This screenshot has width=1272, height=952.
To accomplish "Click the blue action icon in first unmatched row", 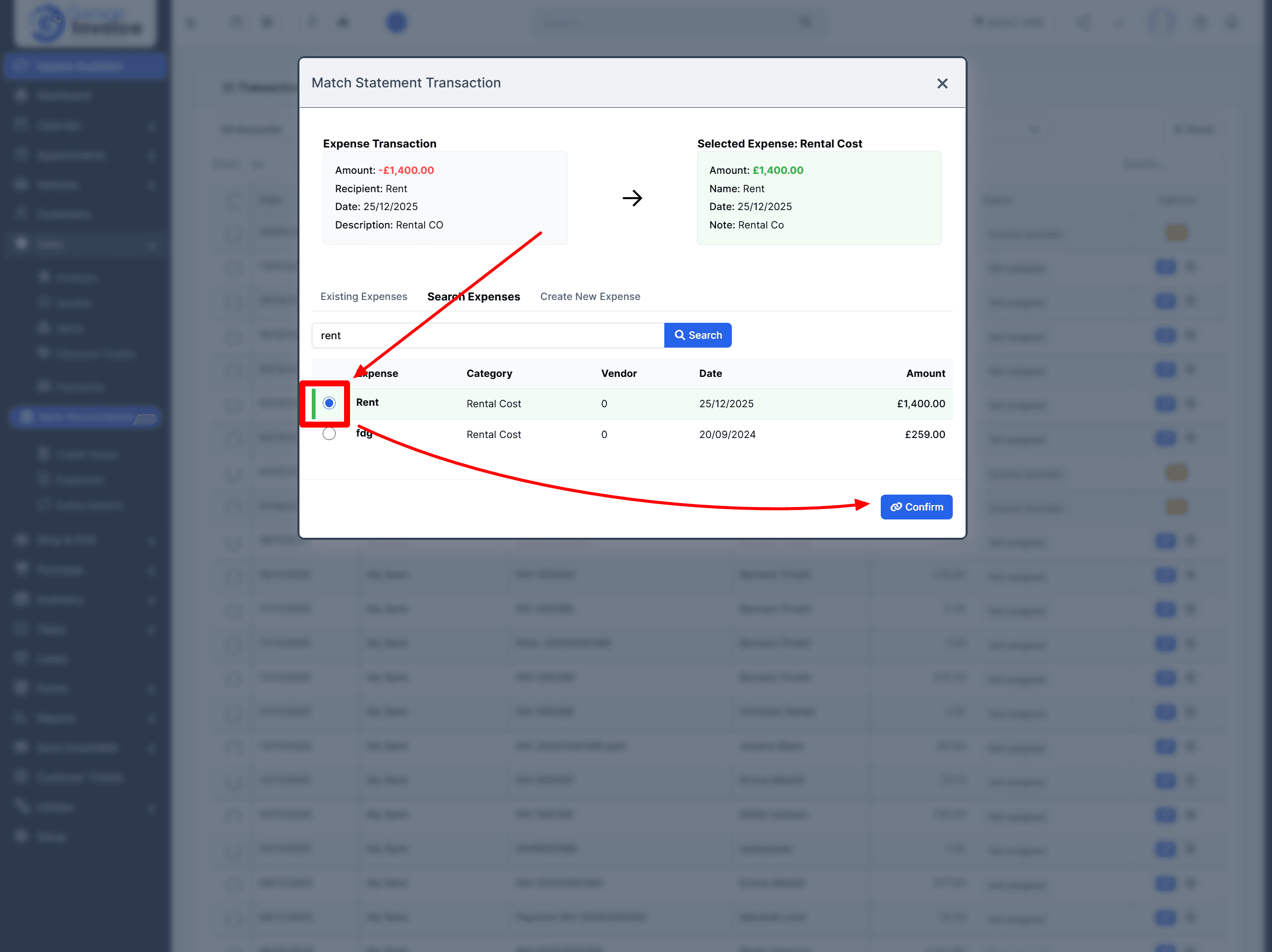I will coord(1165,267).
